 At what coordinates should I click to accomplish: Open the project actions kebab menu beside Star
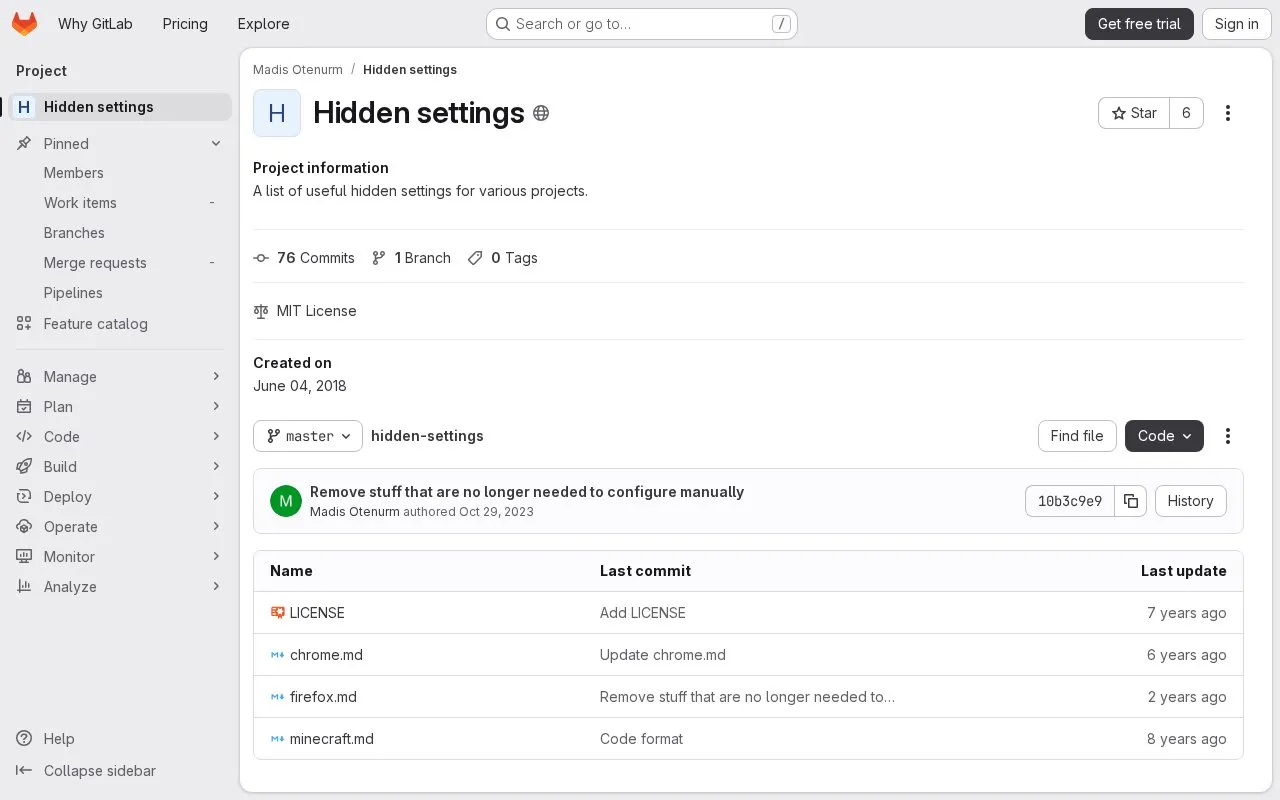pyautogui.click(x=1228, y=113)
